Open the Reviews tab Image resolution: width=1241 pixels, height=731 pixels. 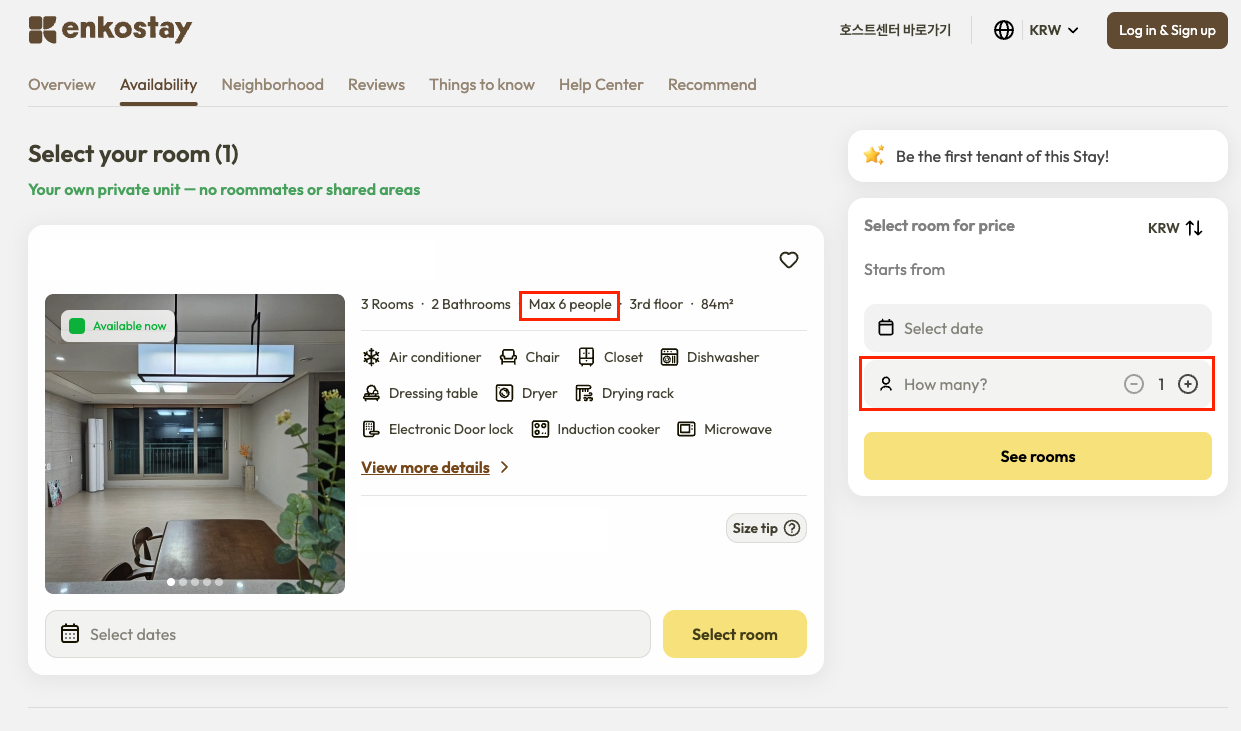(376, 85)
